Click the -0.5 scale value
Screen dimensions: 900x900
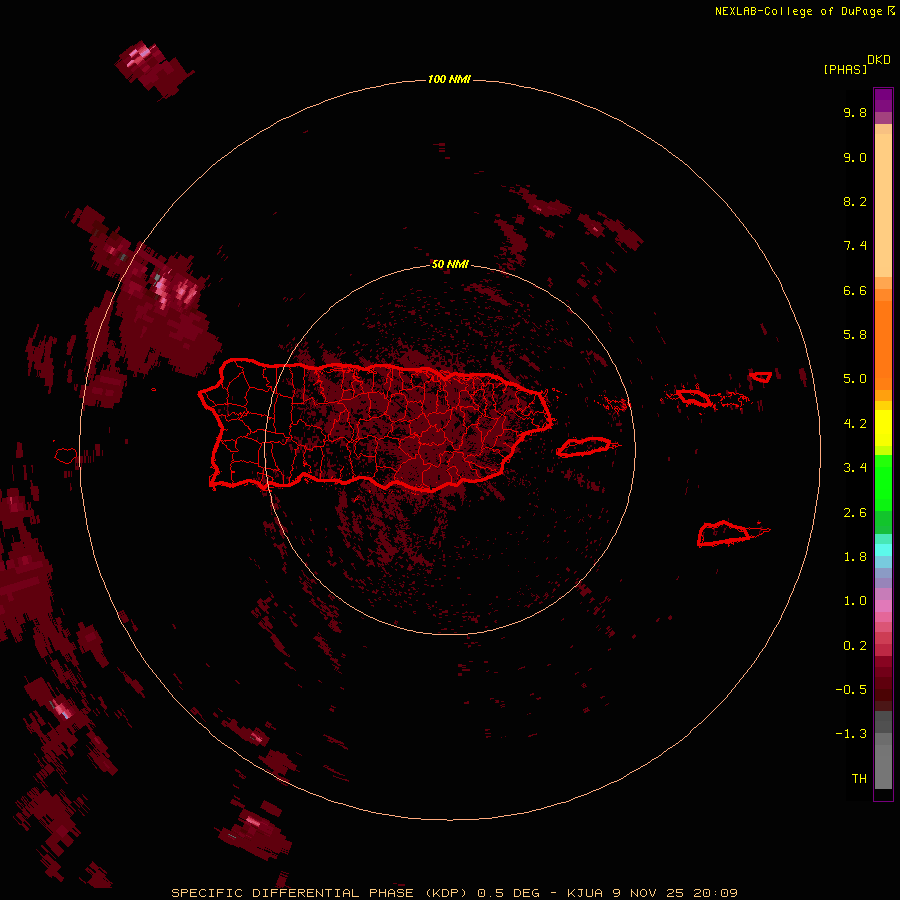pos(851,690)
